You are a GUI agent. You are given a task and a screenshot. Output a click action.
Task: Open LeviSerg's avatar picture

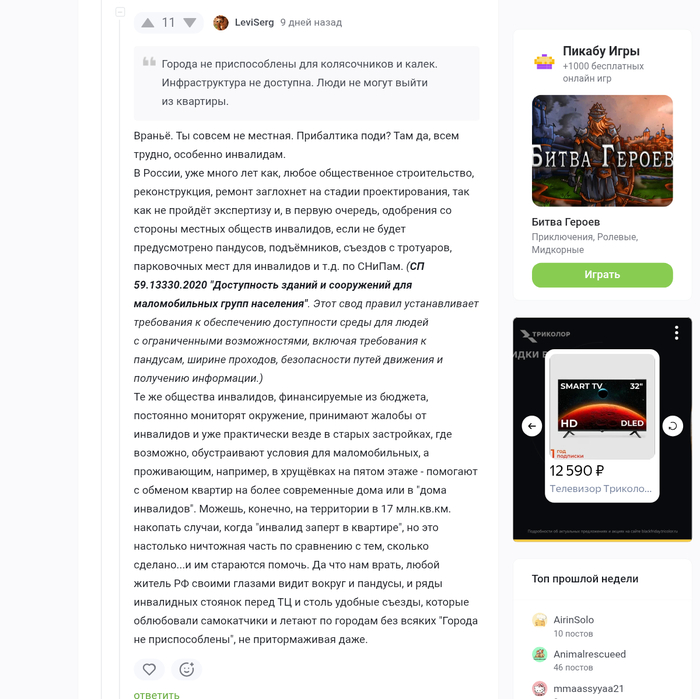click(221, 23)
